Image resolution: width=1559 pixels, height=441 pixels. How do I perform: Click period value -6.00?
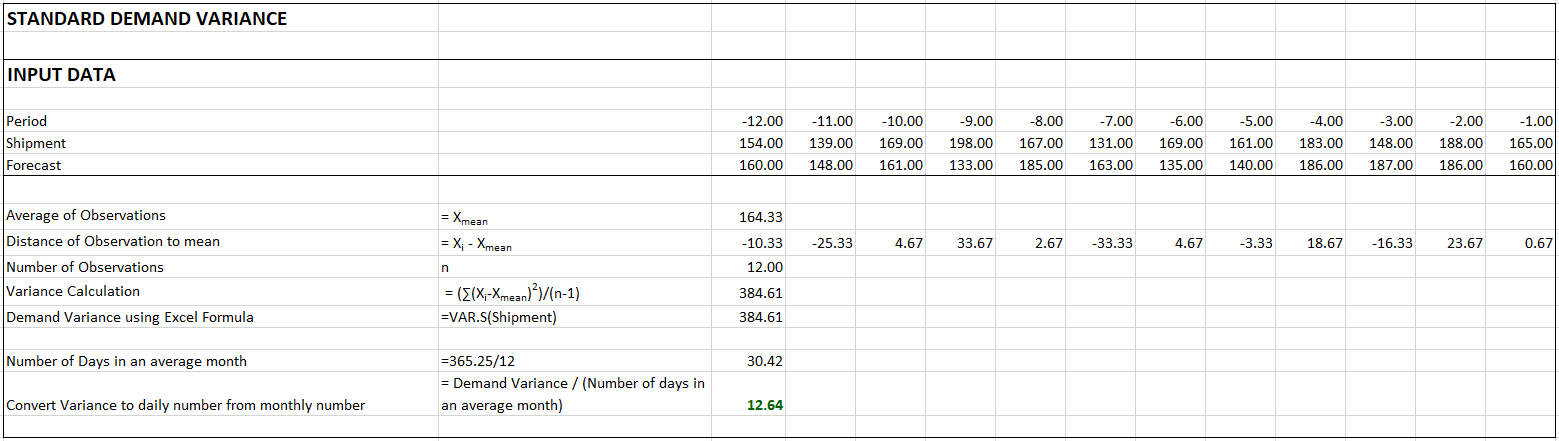pyautogui.click(x=1185, y=121)
